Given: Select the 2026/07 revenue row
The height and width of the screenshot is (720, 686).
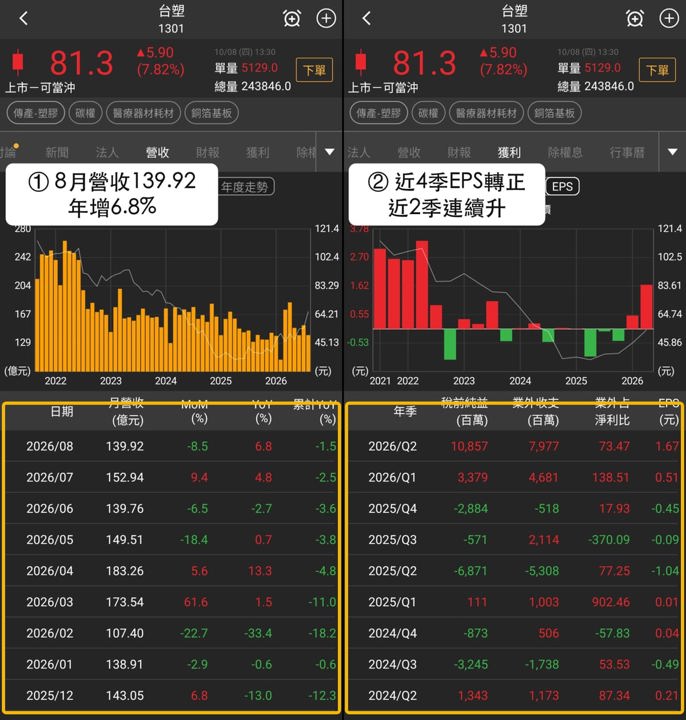Looking at the screenshot, I should [x=172, y=477].
